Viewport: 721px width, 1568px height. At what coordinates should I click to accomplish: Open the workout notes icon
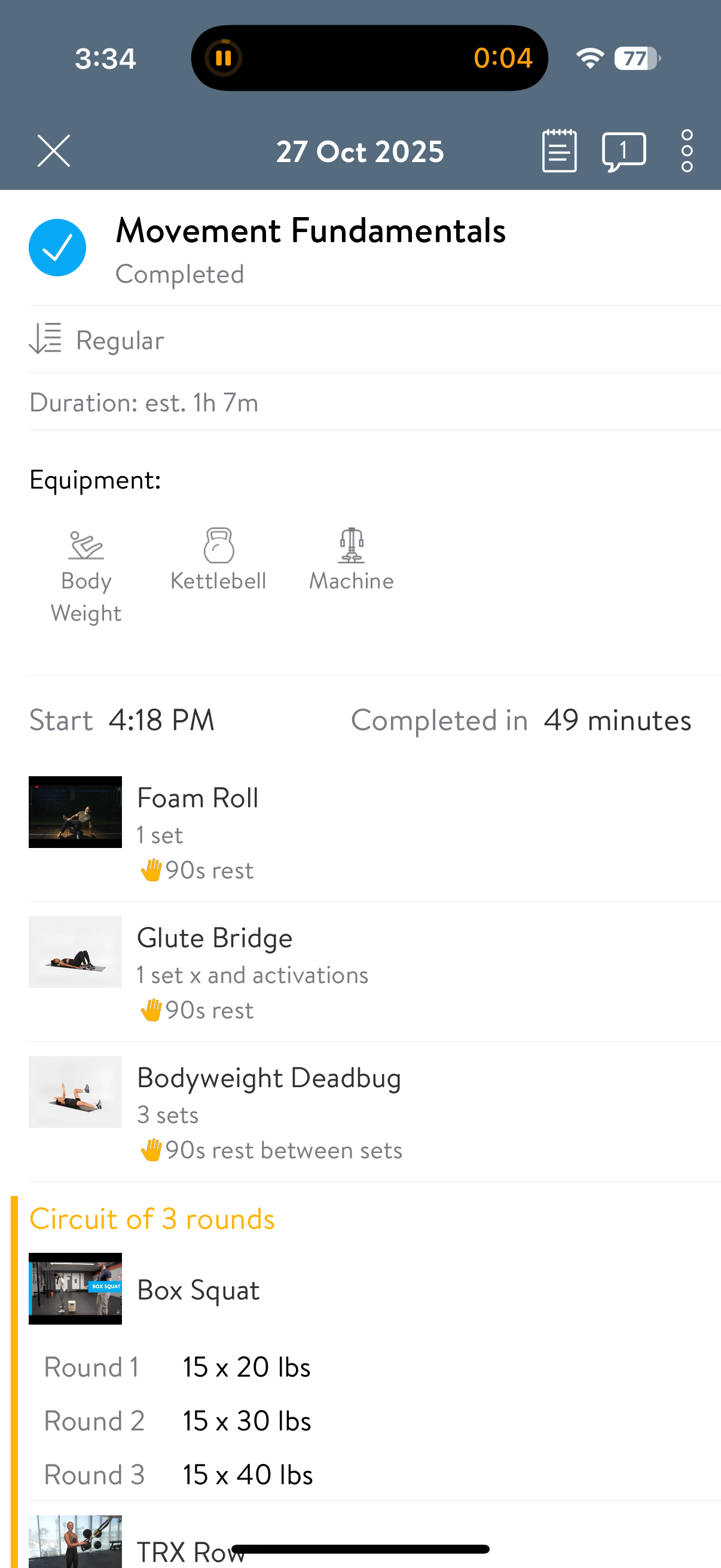[x=559, y=150]
